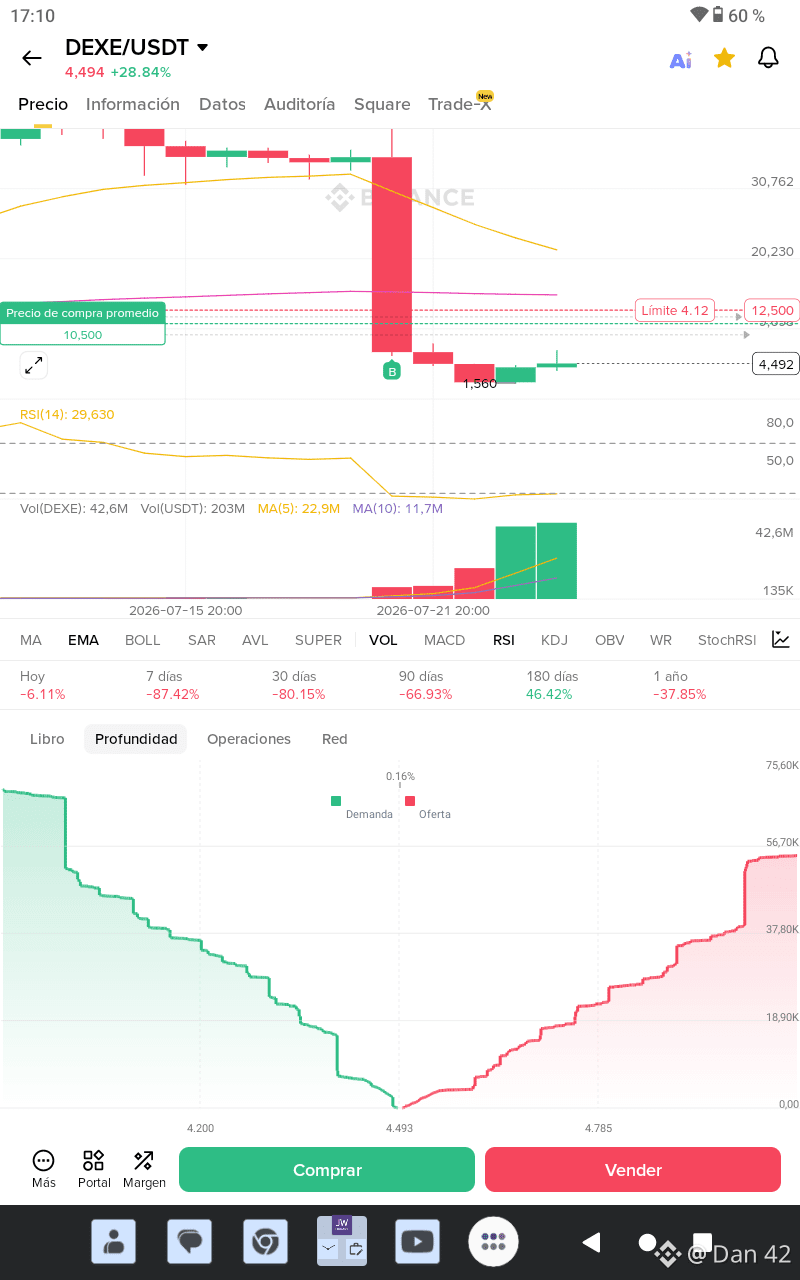Tap the 1 año -37.85% performance
This screenshot has height=1280, width=800.
pyautogui.click(x=680, y=685)
